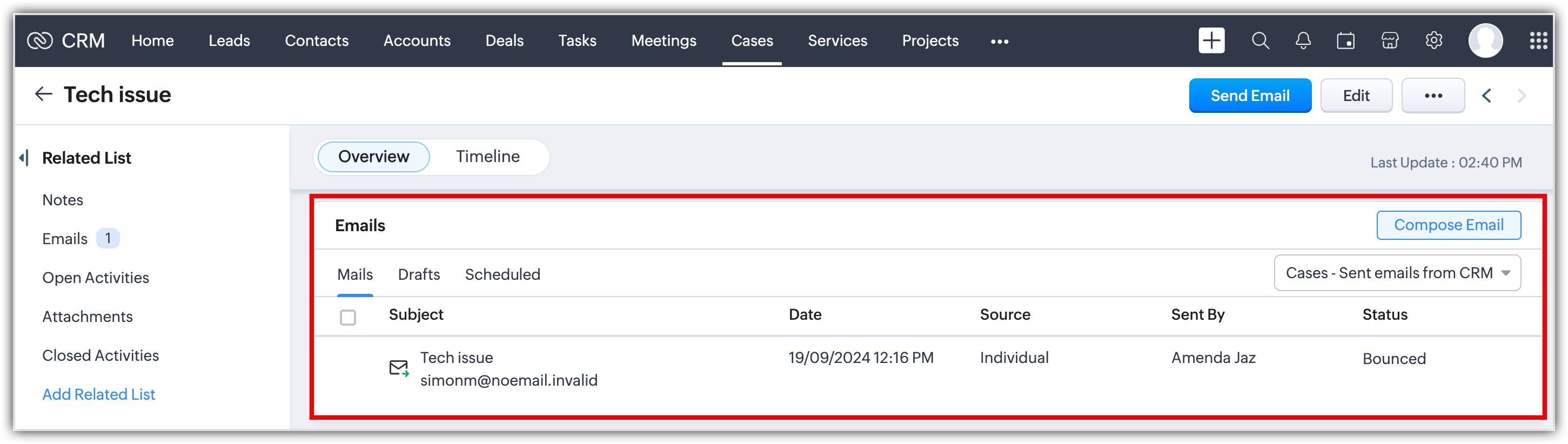Viewport: 1568px width, 444px height.
Task: Go to the previous record chevron
Action: click(1486, 96)
